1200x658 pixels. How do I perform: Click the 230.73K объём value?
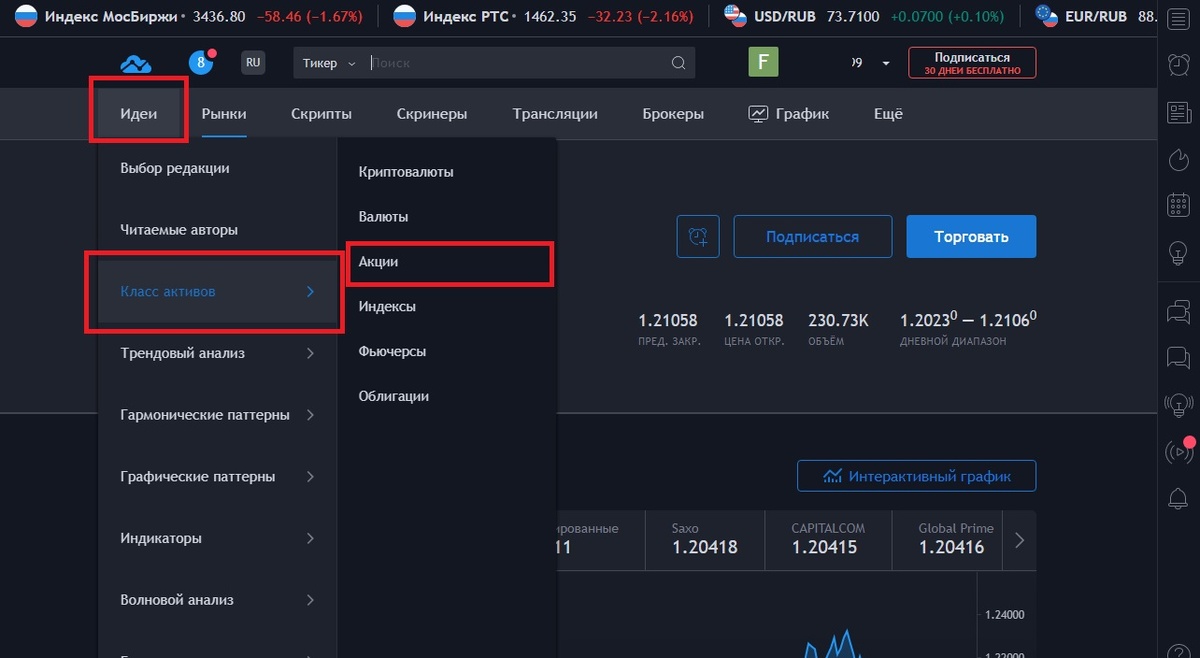(838, 321)
